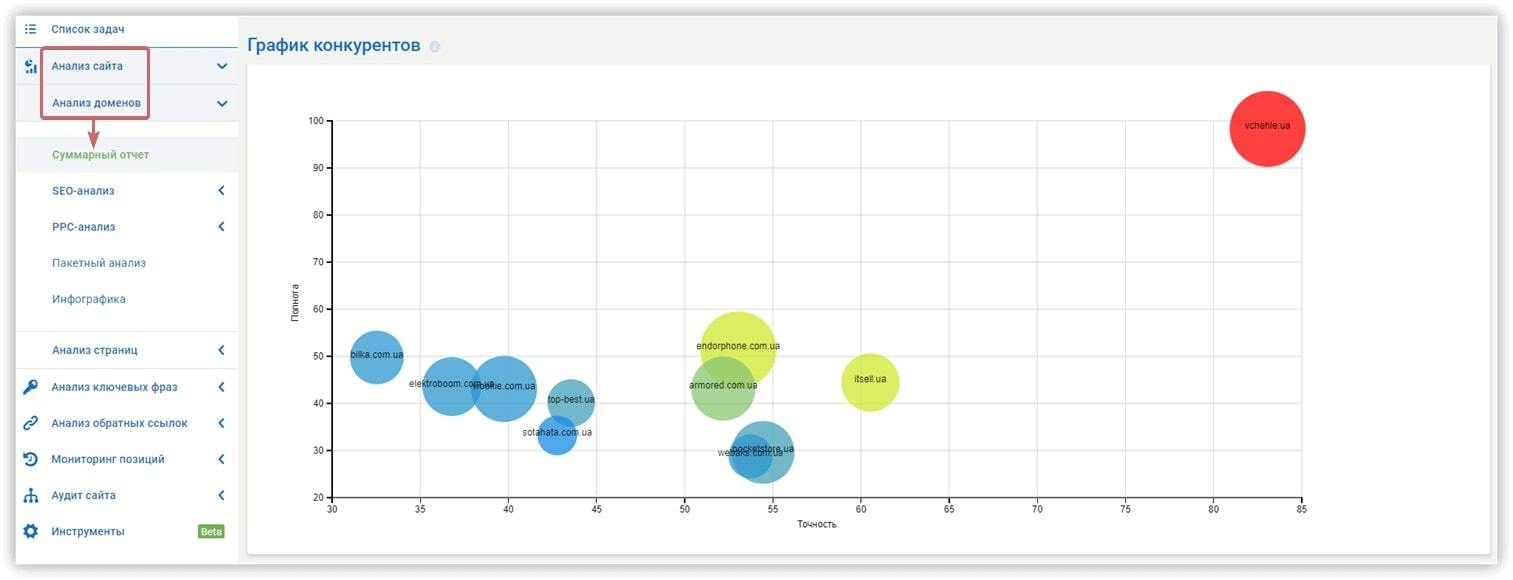Image resolution: width=1513 pixels, height=580 pixels.
Task: Click the site analysis chart icon
Action: (30, 67)
